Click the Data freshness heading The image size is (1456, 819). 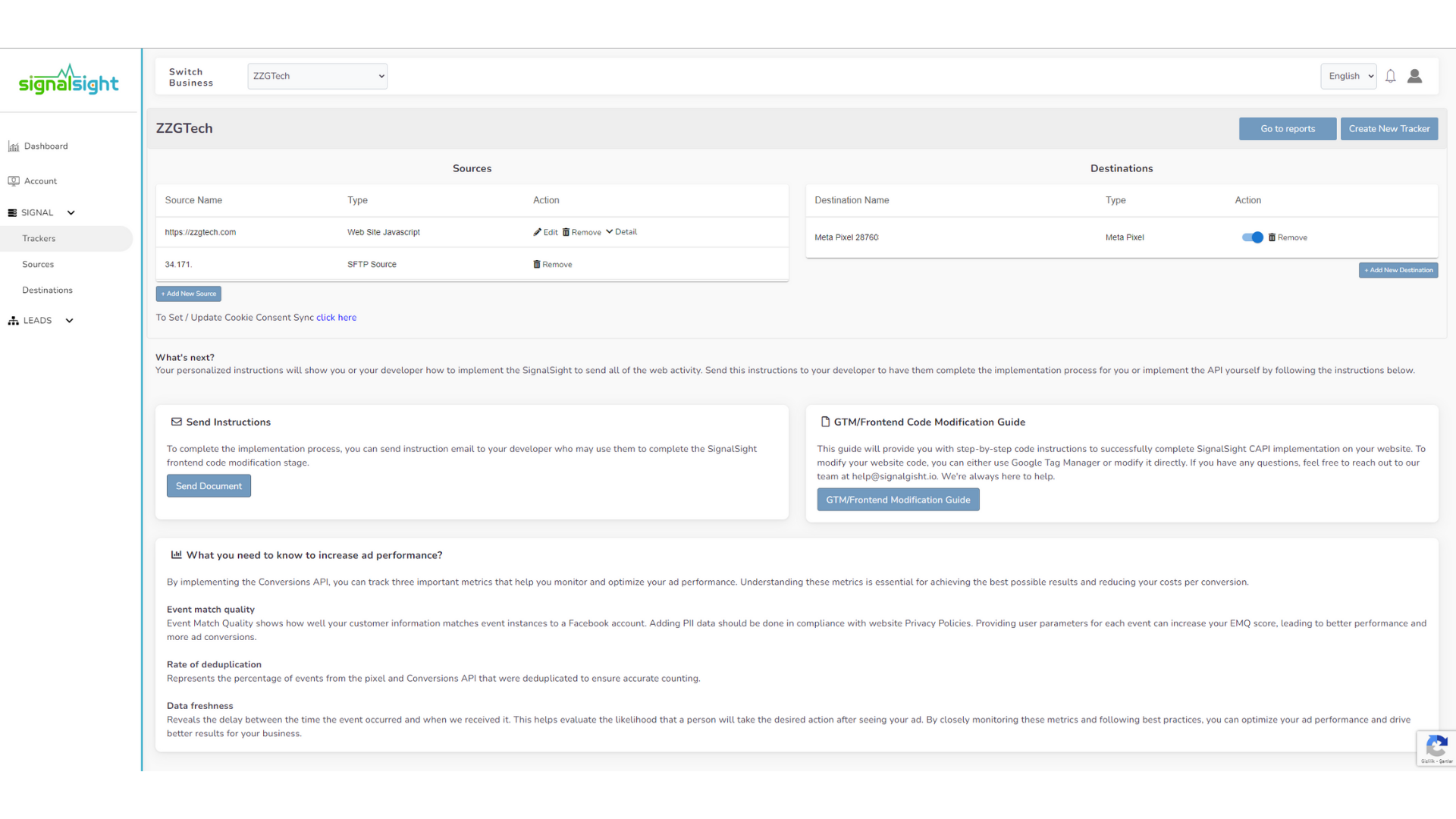[200, 706]
